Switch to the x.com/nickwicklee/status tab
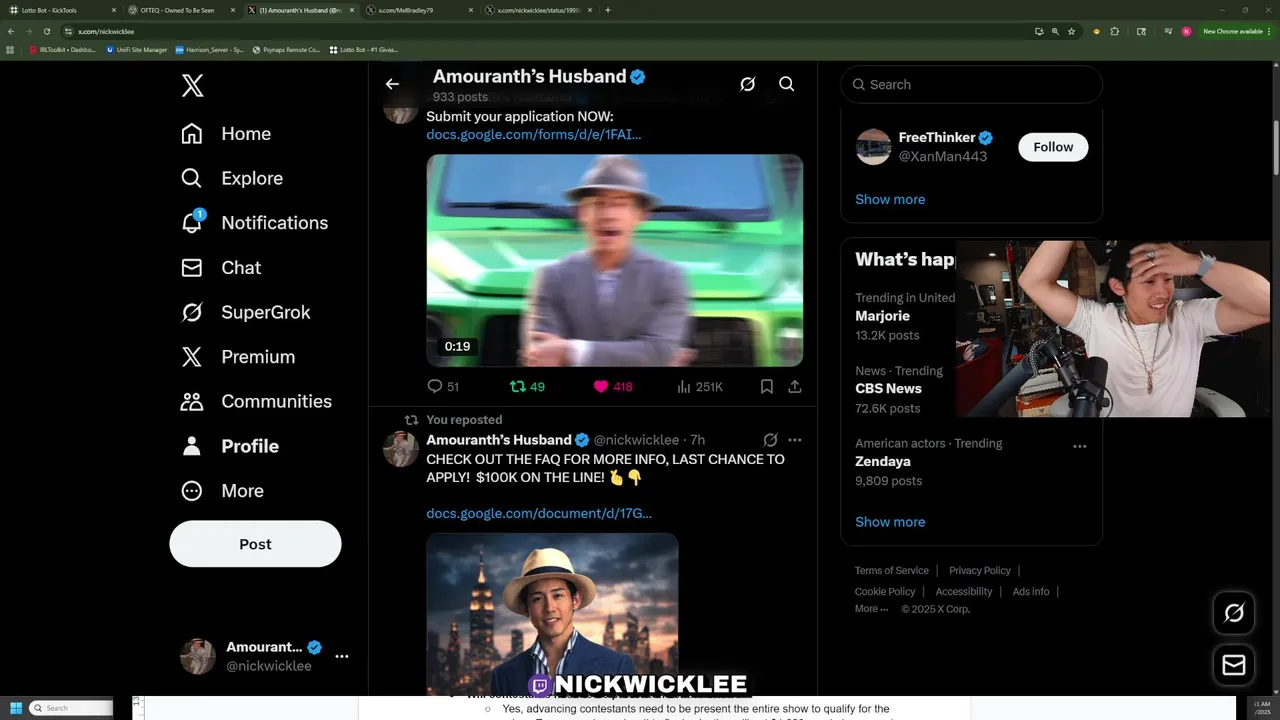 (539, 10)
